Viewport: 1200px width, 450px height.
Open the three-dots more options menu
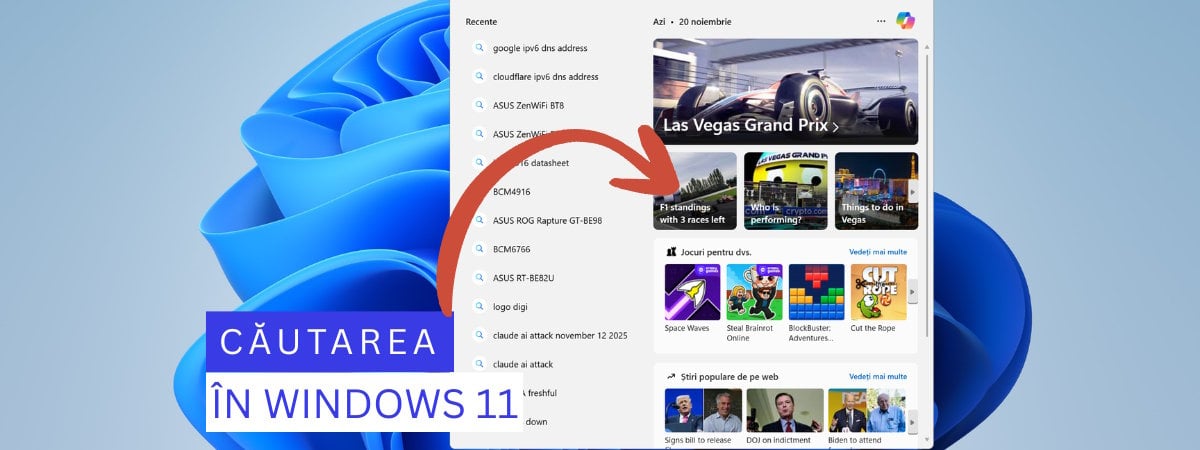881,21
